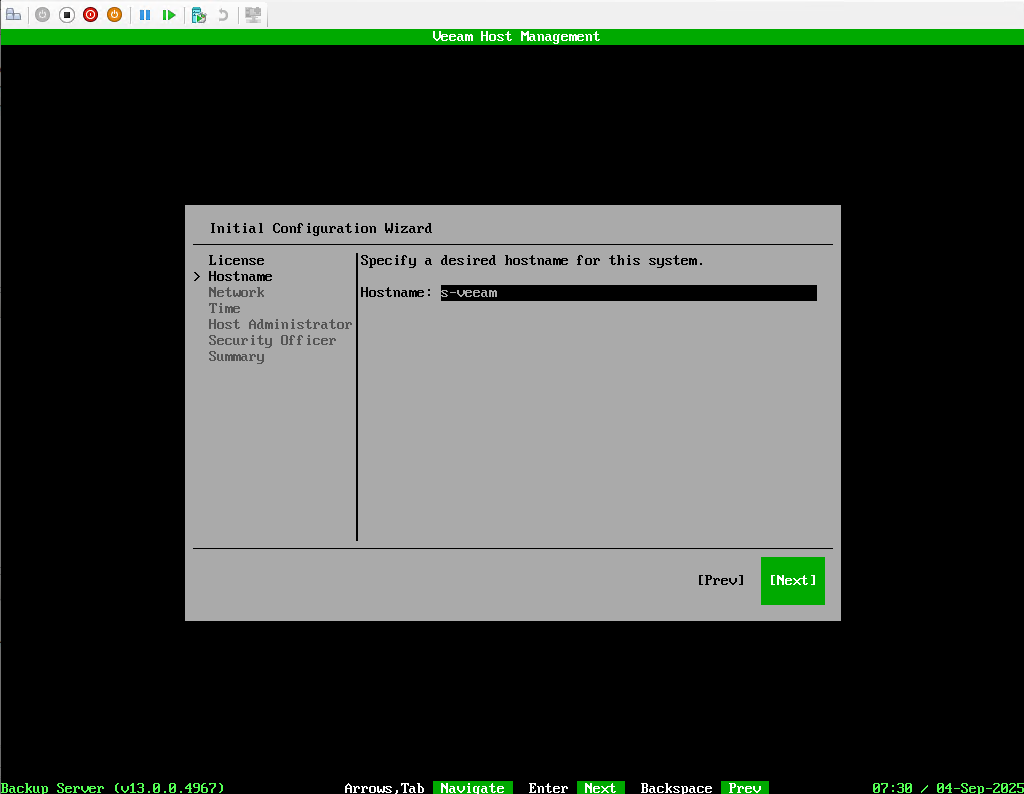Select the Network step in the wizard
The width and height of the screenshot is (1024, 794).
[236, 292]
